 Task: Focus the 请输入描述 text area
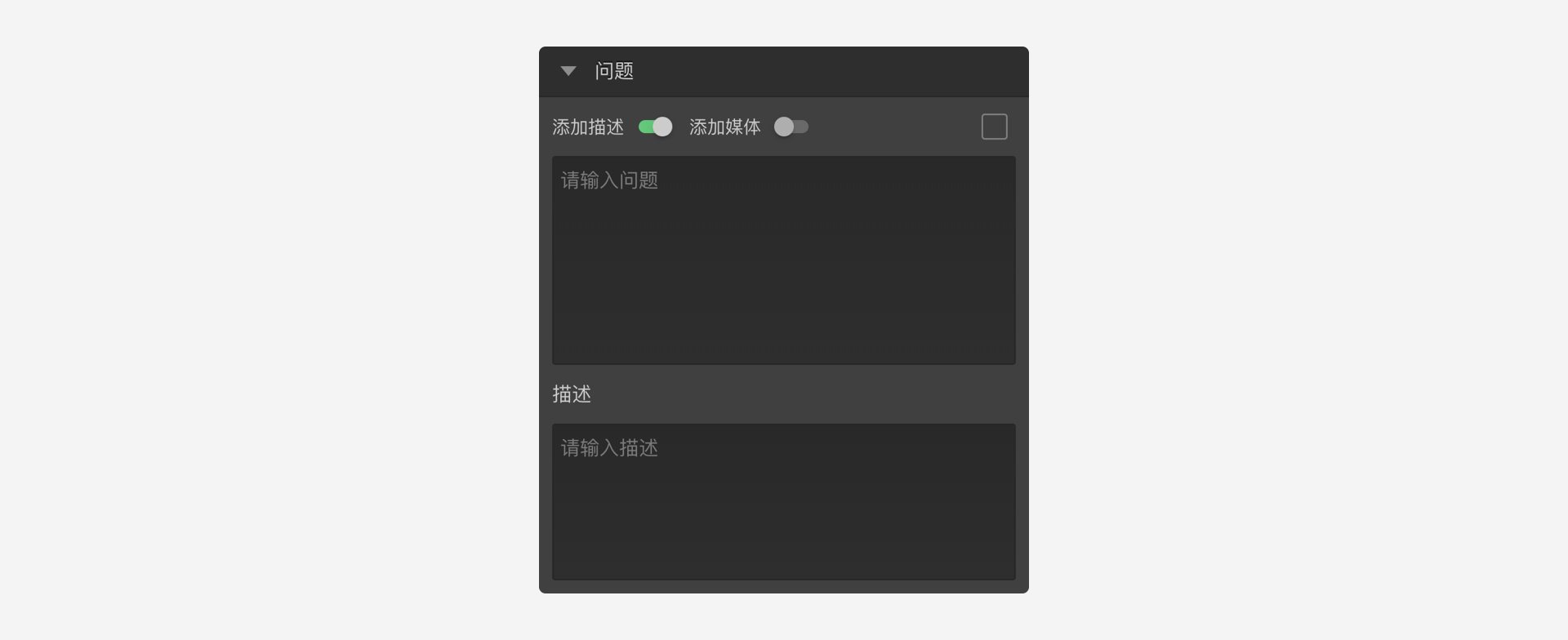[784, 502]
